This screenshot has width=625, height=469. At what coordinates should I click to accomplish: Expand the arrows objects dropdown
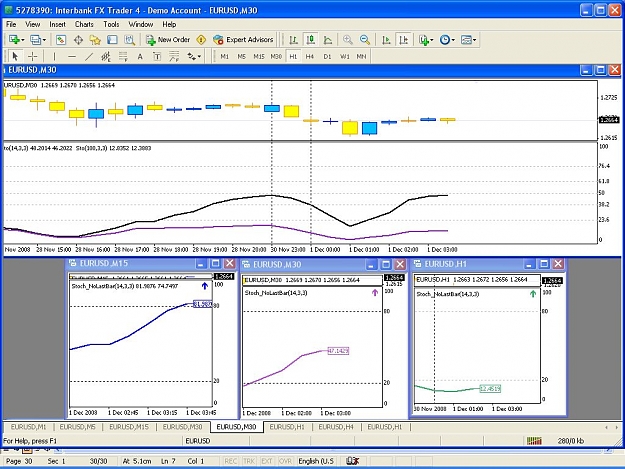[x=199, y=57]
